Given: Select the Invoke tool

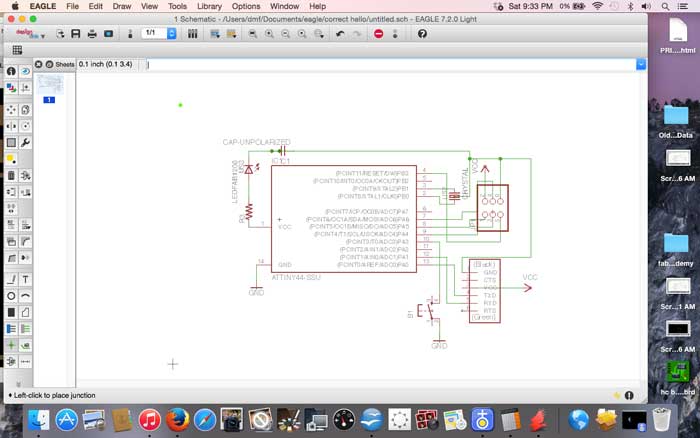Looking at the screenshot, I should click(x=25, y=258).
